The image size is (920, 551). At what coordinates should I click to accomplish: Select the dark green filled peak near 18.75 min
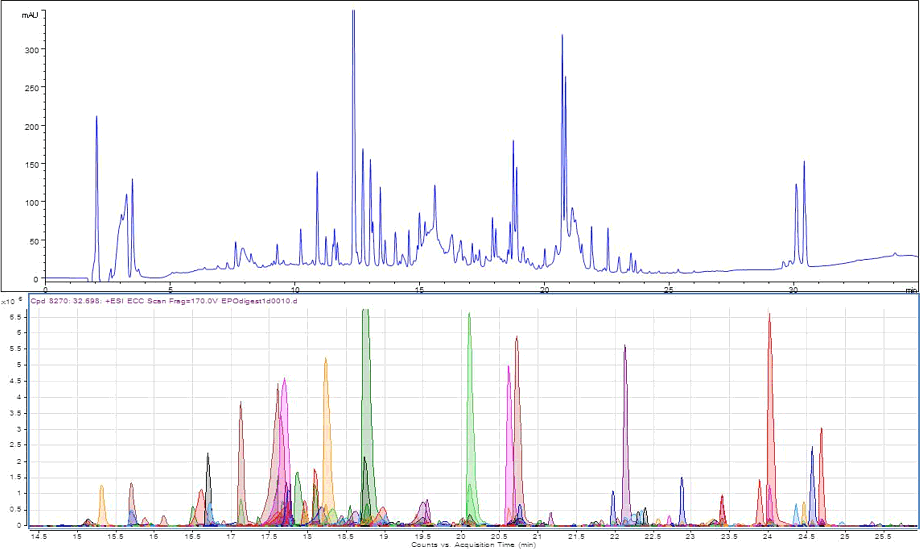366,380
